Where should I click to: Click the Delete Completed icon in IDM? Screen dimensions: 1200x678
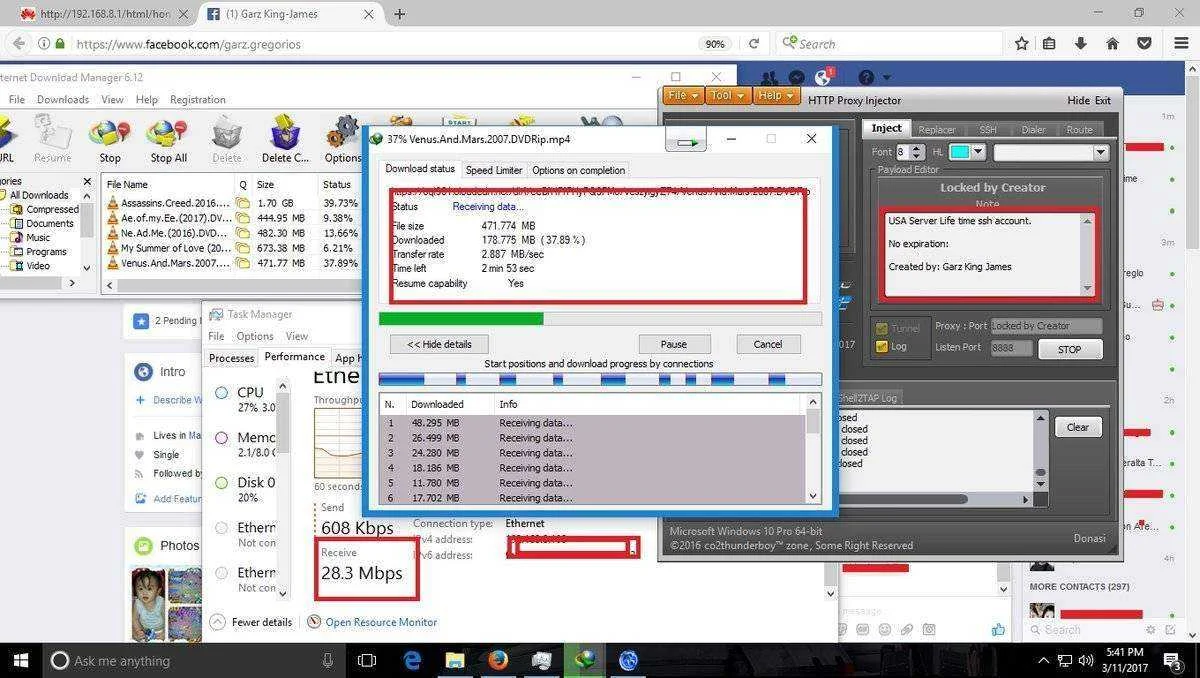(x=285, y=134)
